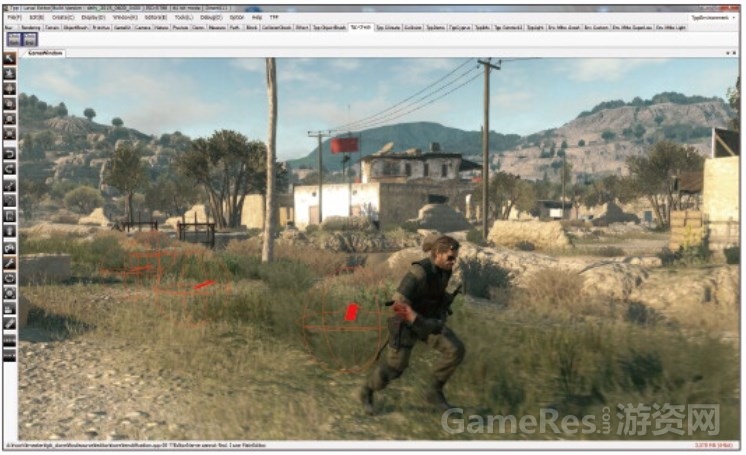Open the Display(D) menu

(x=93, y=17)
